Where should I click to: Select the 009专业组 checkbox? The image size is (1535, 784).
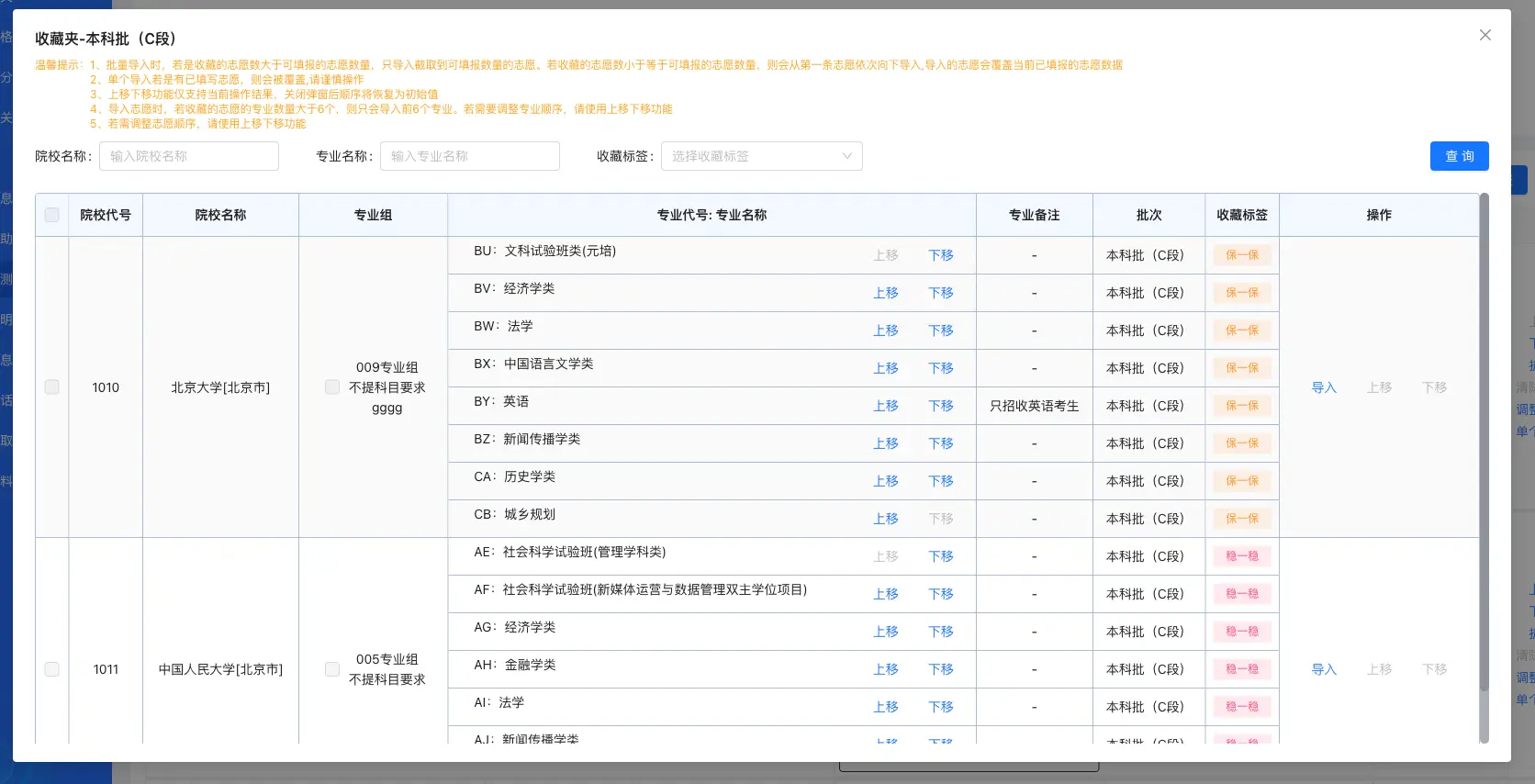click(332, 387)
